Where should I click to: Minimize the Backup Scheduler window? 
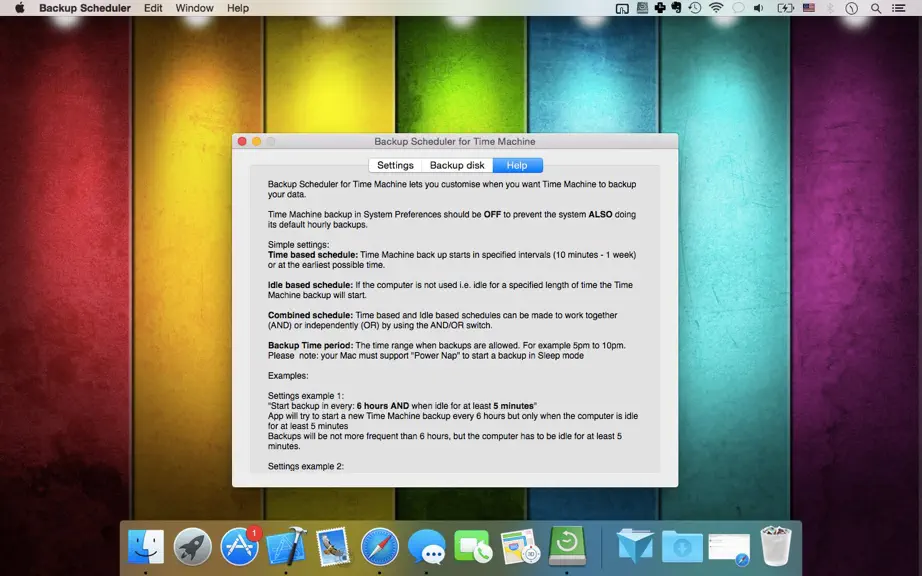coord(256,141)
